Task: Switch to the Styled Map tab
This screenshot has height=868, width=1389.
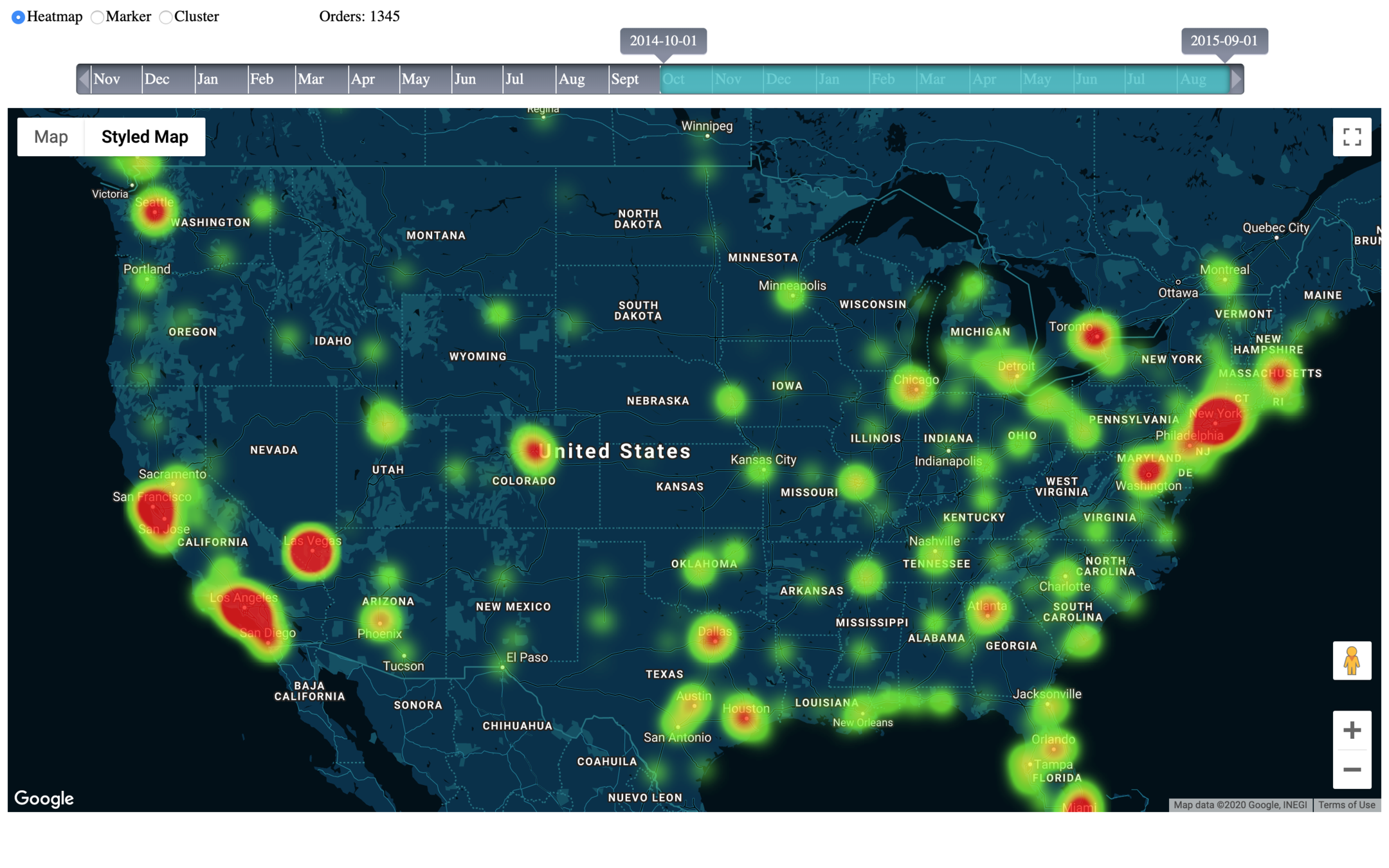Action: click(x=145, y=137)
